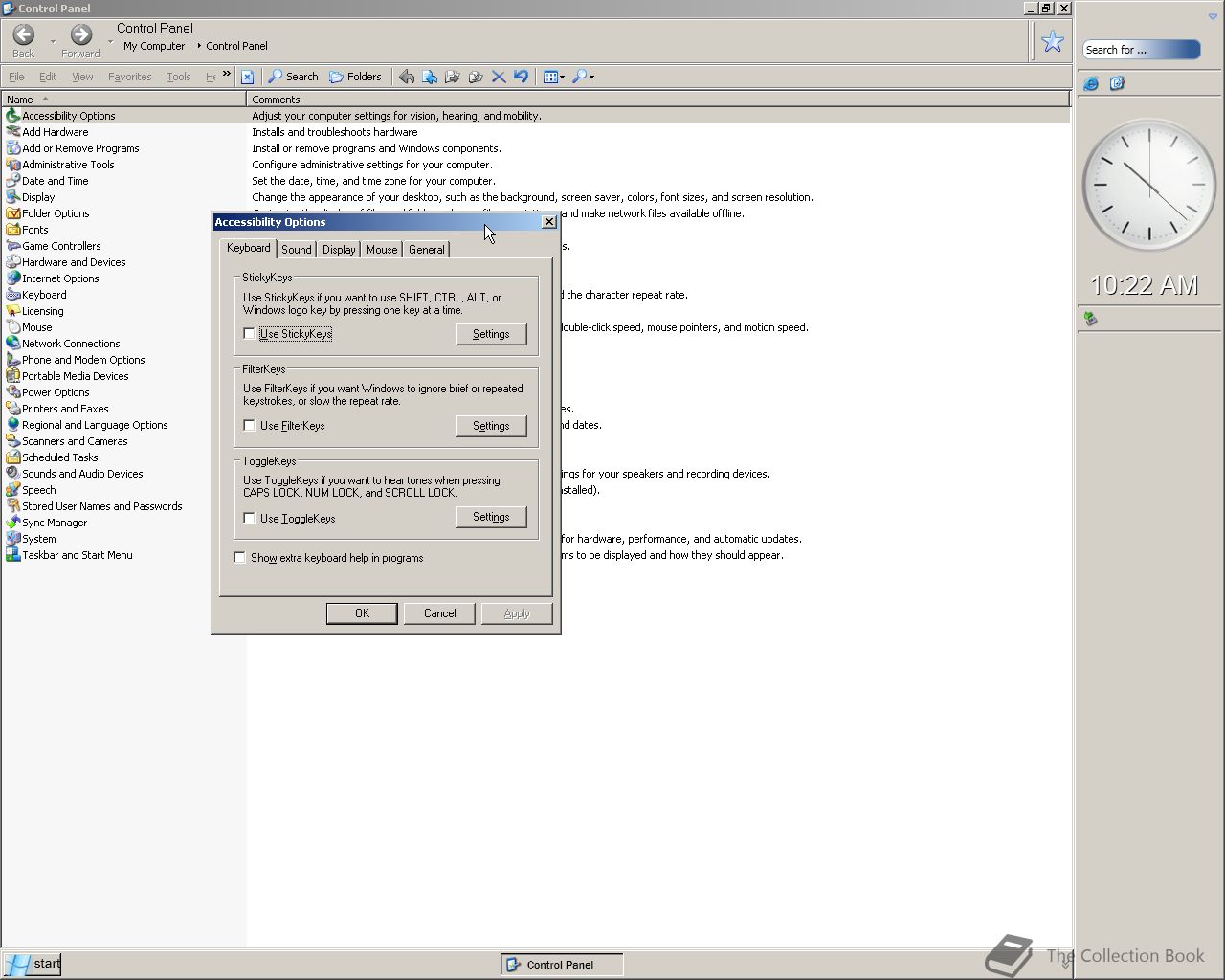Click Control Panel taskbar button
This screenshot has height=980, width=1225.
tap(562, 965)
